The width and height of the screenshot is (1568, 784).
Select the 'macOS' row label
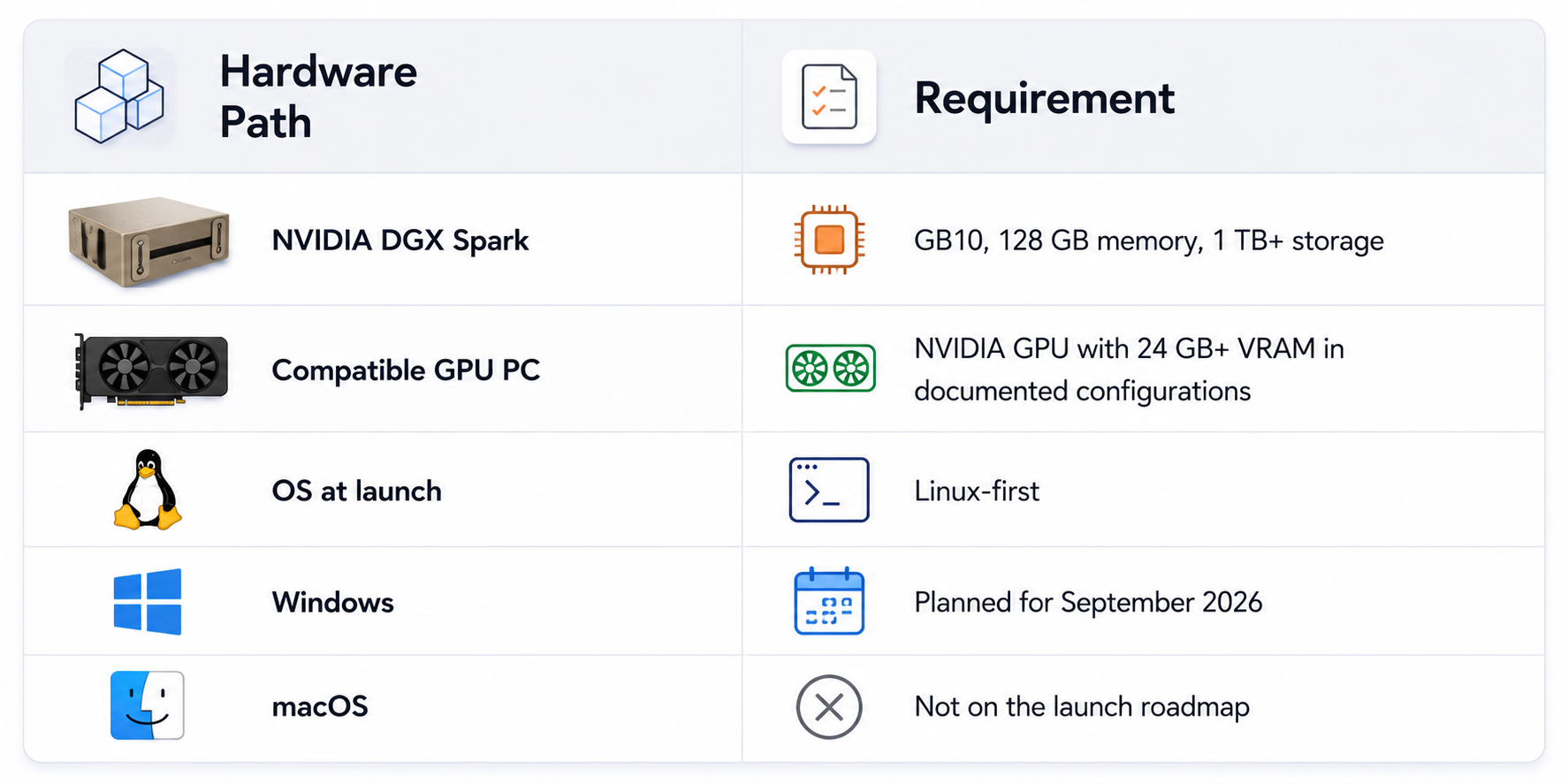point(320,706)
